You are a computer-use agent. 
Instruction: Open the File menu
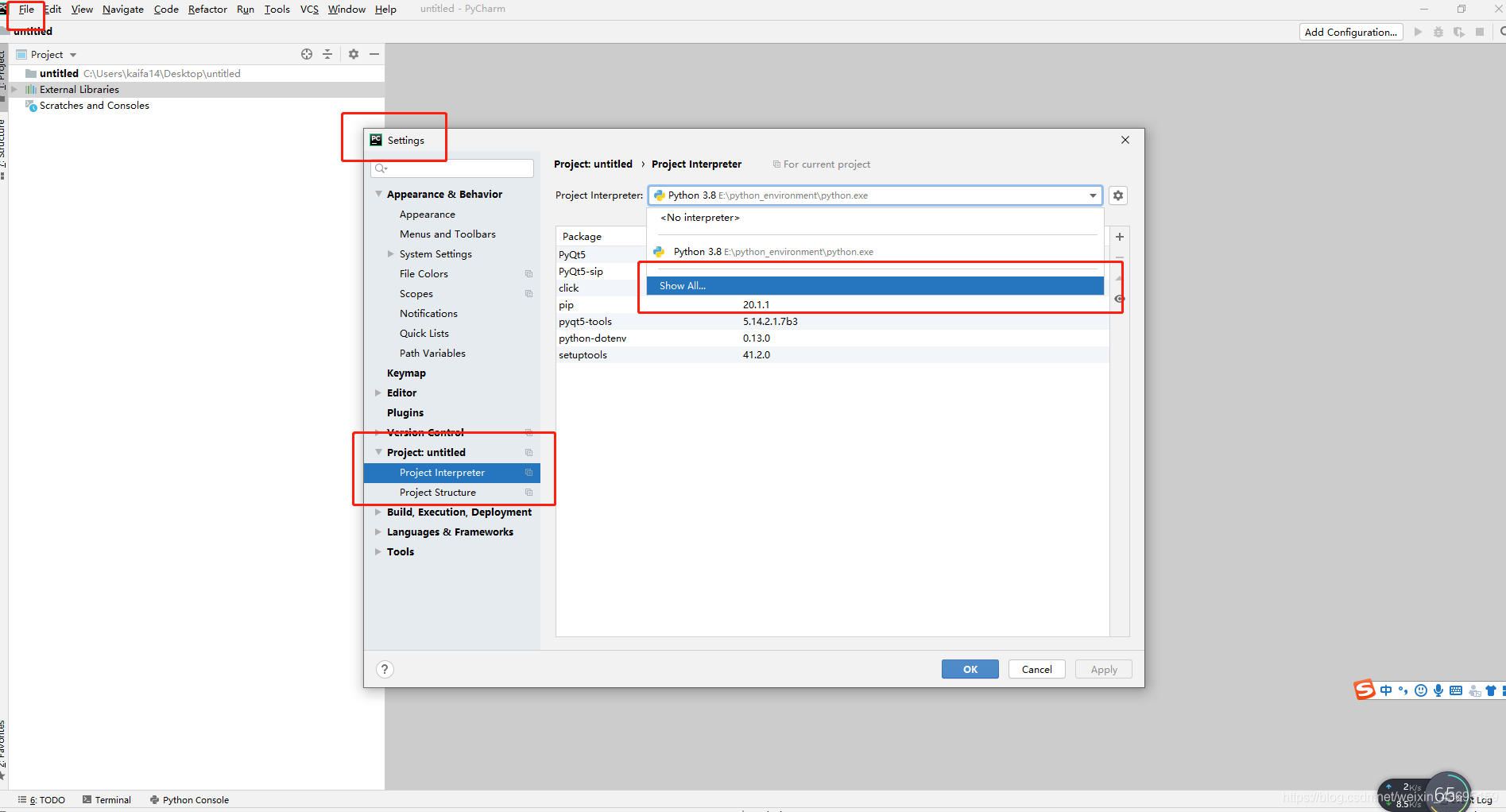pyautogui.click(x=26, y=10)
